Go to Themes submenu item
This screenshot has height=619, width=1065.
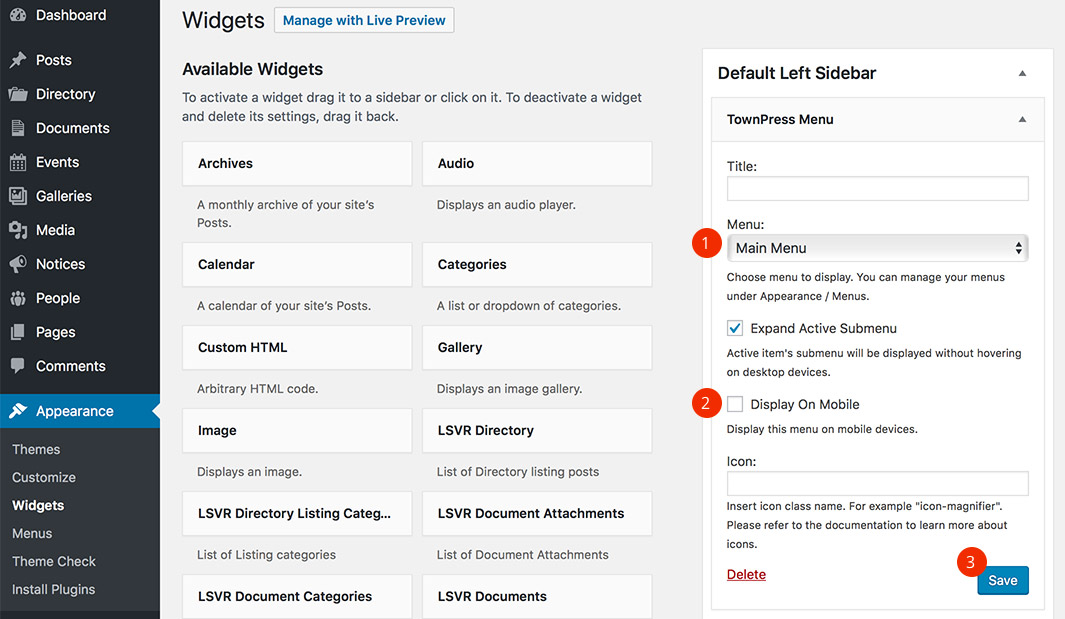(x=36, y=449)
